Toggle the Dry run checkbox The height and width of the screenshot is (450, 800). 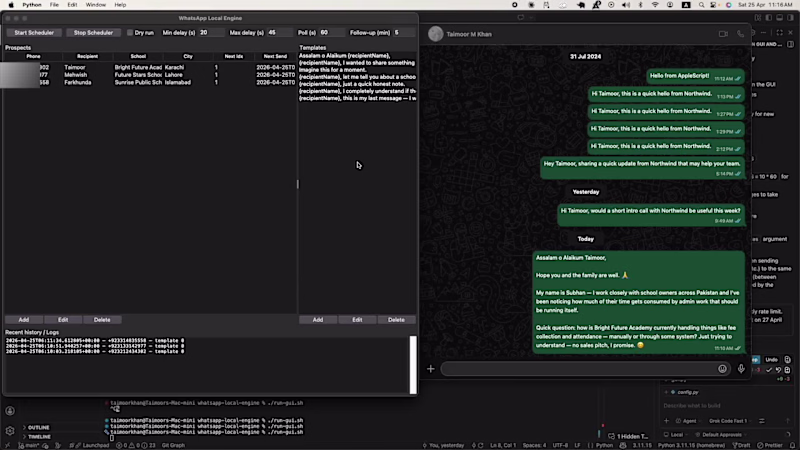click(x=130, y=33)
